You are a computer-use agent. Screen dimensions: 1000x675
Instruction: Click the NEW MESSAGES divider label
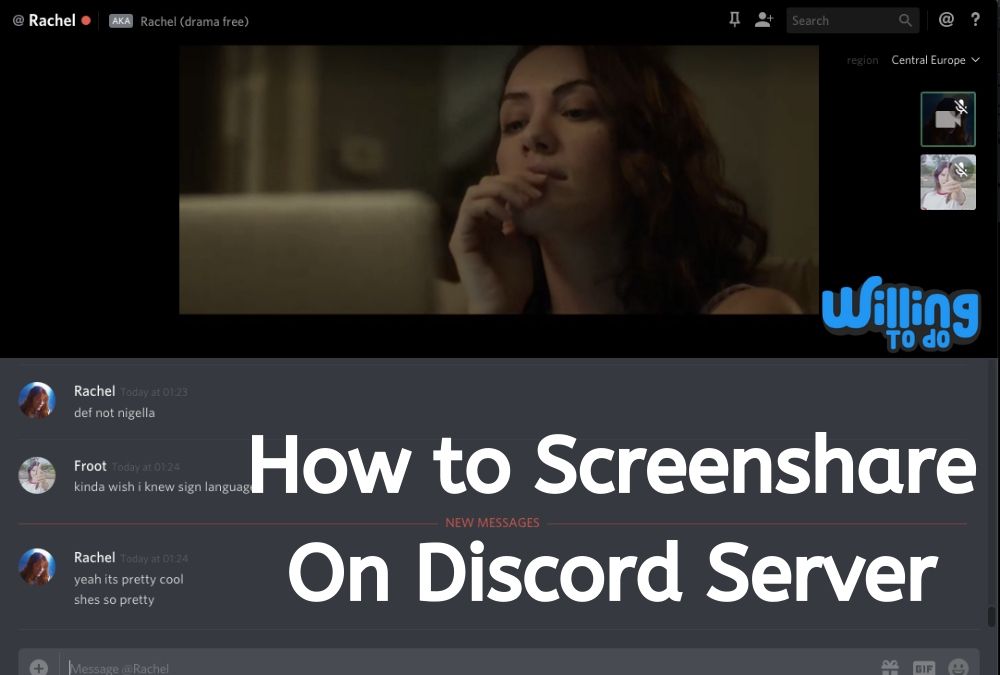[x=492, y=523]
